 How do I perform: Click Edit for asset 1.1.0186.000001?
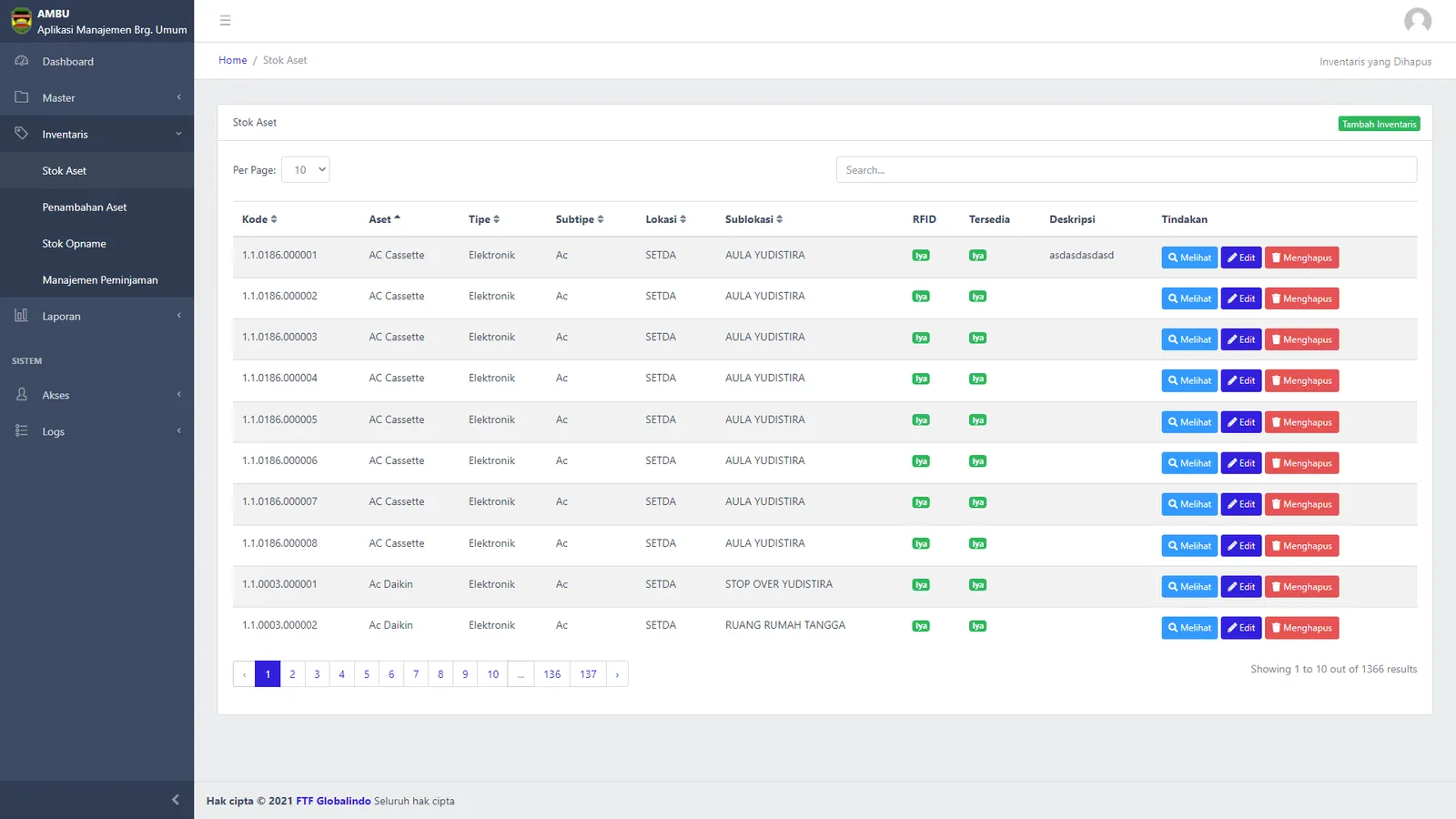1241,258
